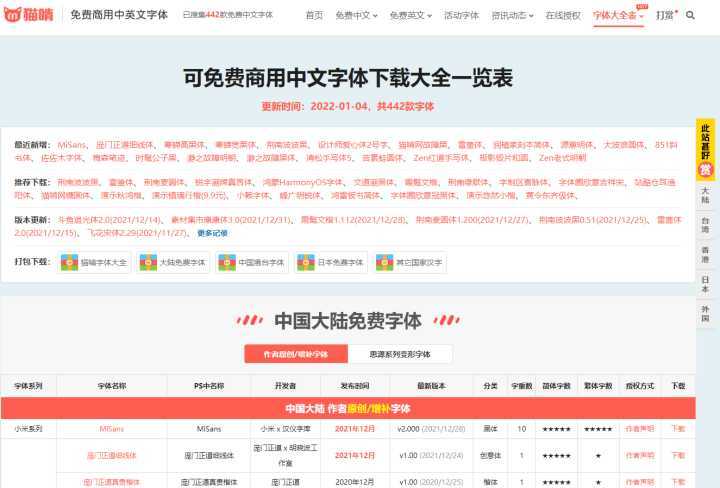Switch to the 思源系列变形字体 tab
Image resolution: width=720 pixels, height=488 pixels.
click(x=400, y=354)
